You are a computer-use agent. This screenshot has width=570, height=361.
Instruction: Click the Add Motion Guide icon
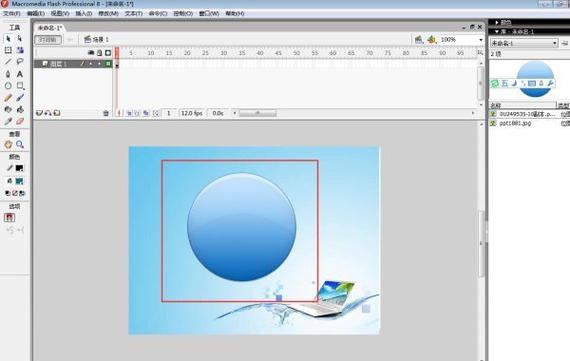coord(48,113)
